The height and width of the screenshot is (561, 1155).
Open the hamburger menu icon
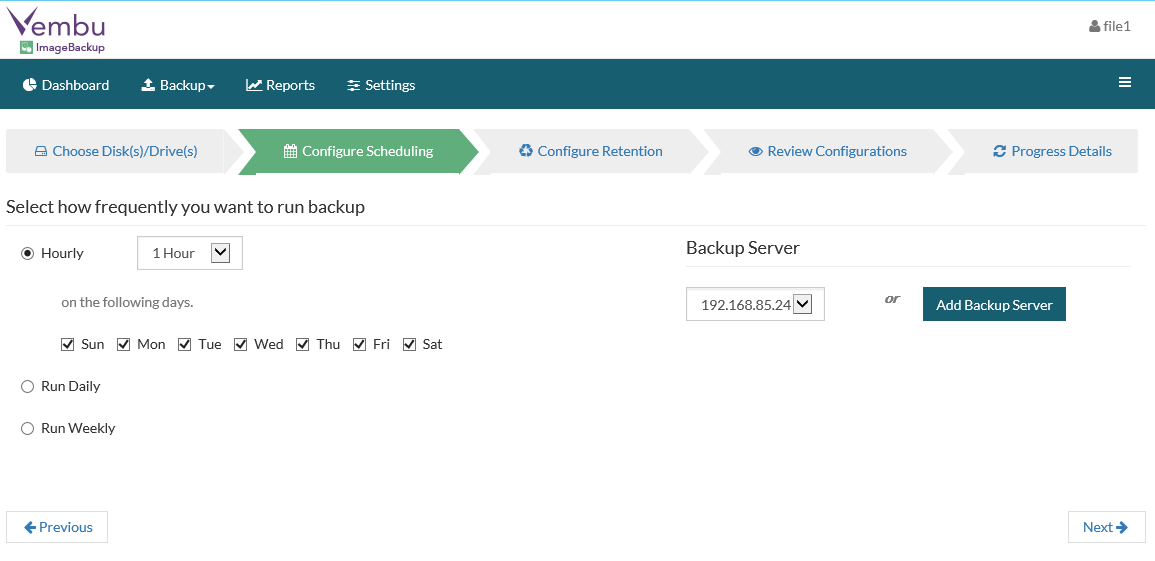[1125, 83]
